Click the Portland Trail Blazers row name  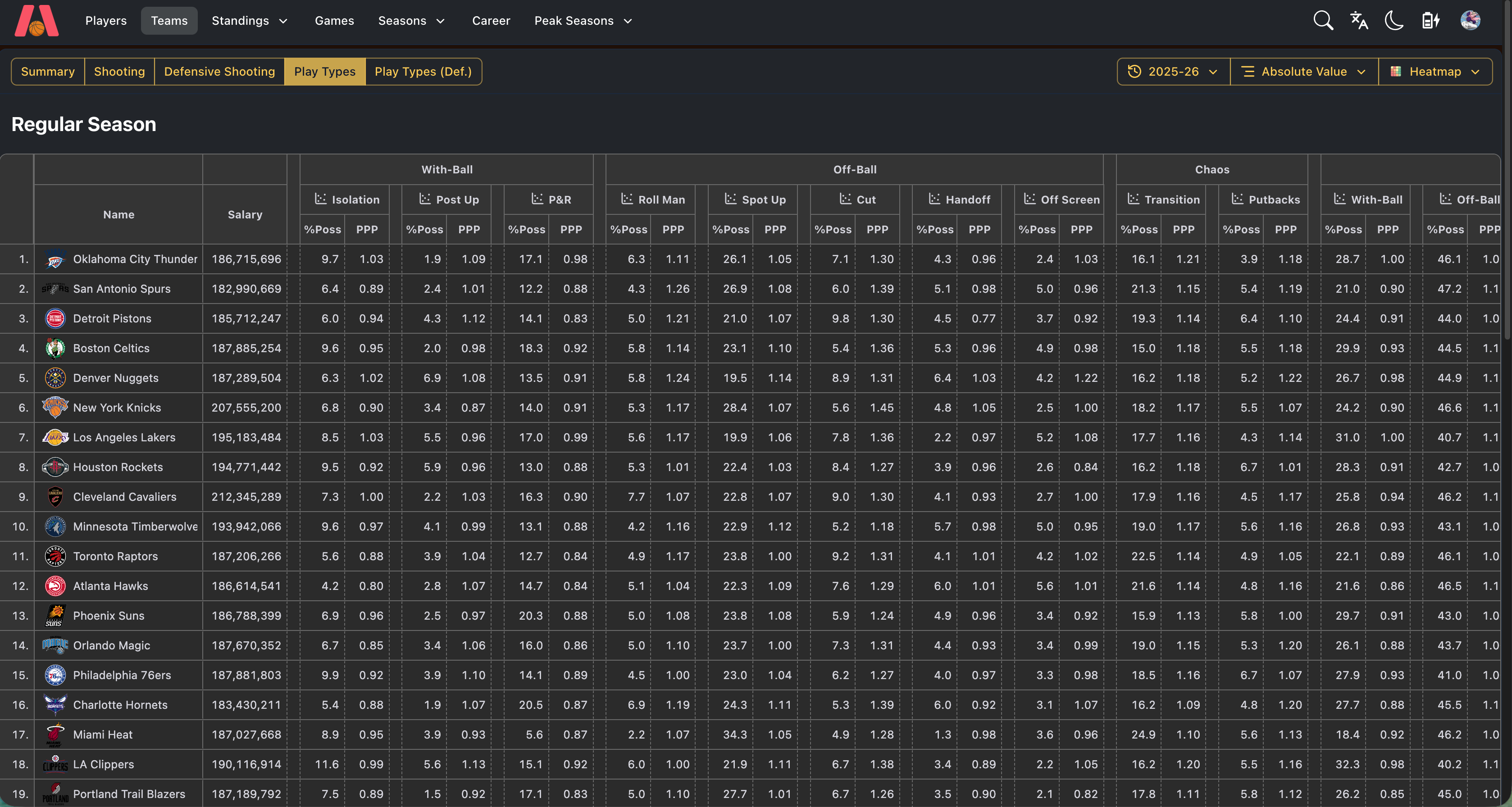click(x=128, y=794)
